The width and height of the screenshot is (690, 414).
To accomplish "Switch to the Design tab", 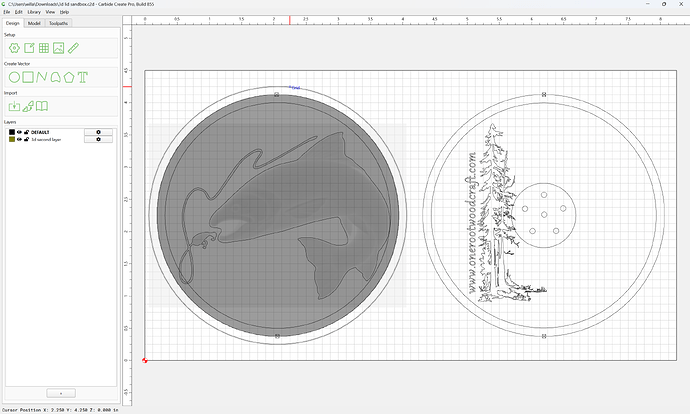I will (x=12, y=23).
